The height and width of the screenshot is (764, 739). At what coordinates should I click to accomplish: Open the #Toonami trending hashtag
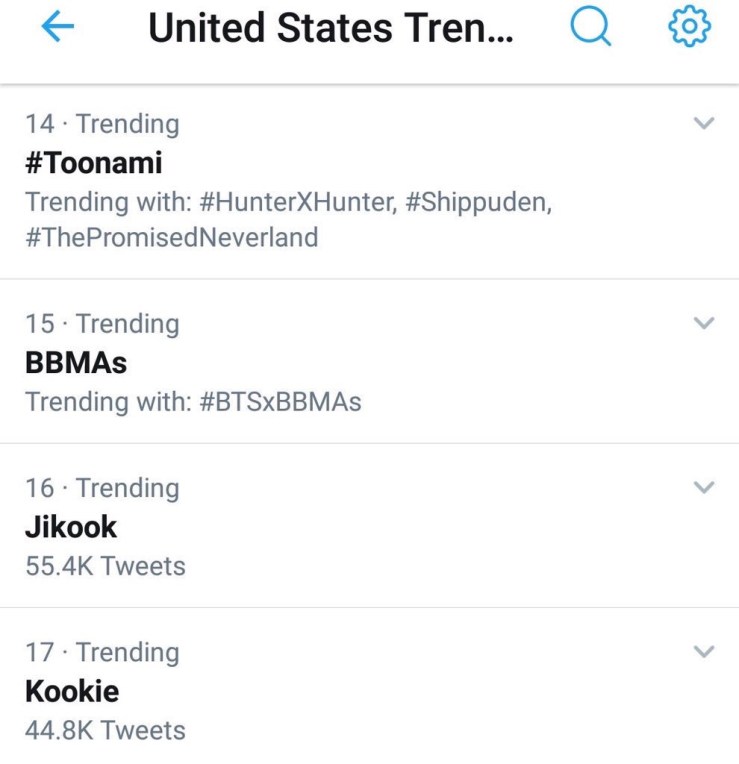[x=93, y=163]
